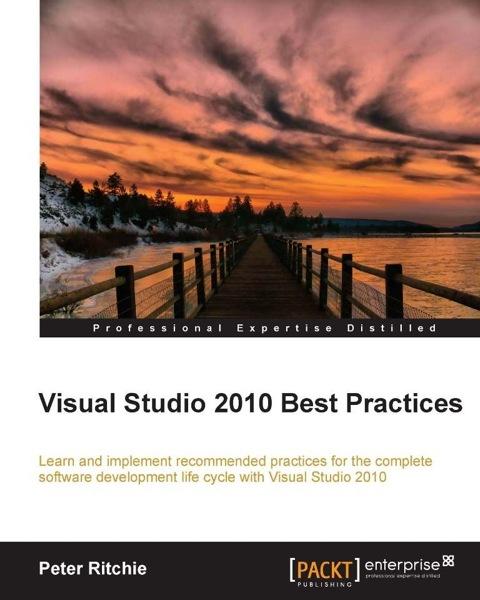Click the nearest left fence post
The height and width of the screenshot is (600, 480).
(x=126, y=292)
